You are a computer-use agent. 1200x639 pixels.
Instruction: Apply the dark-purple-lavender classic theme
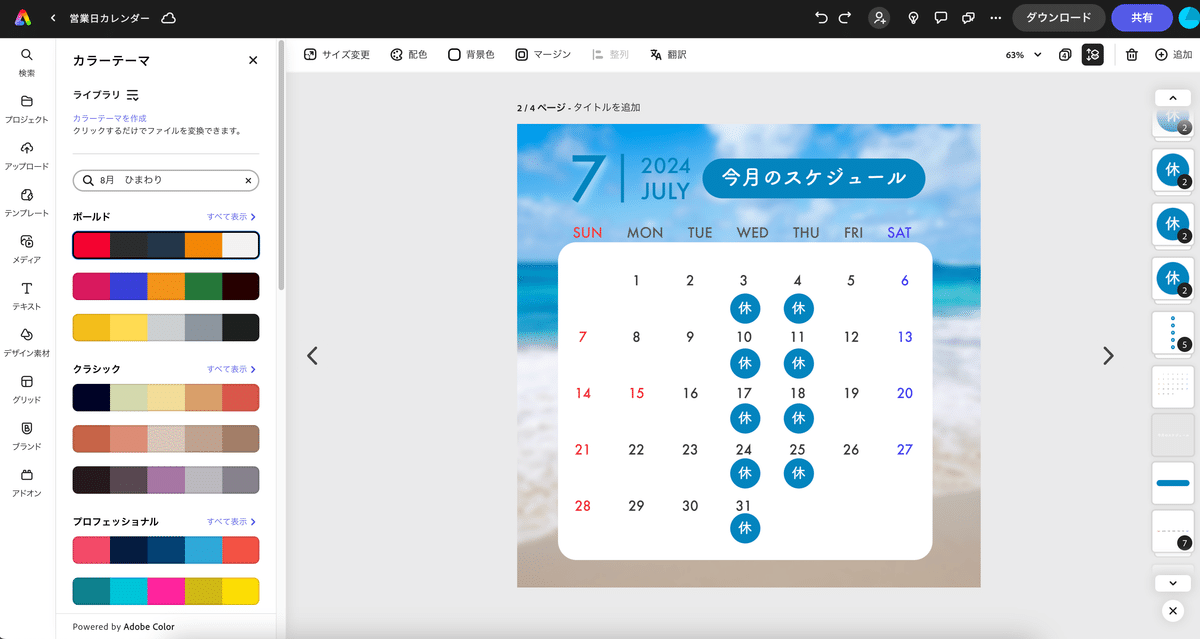click(x=166, y=480)
